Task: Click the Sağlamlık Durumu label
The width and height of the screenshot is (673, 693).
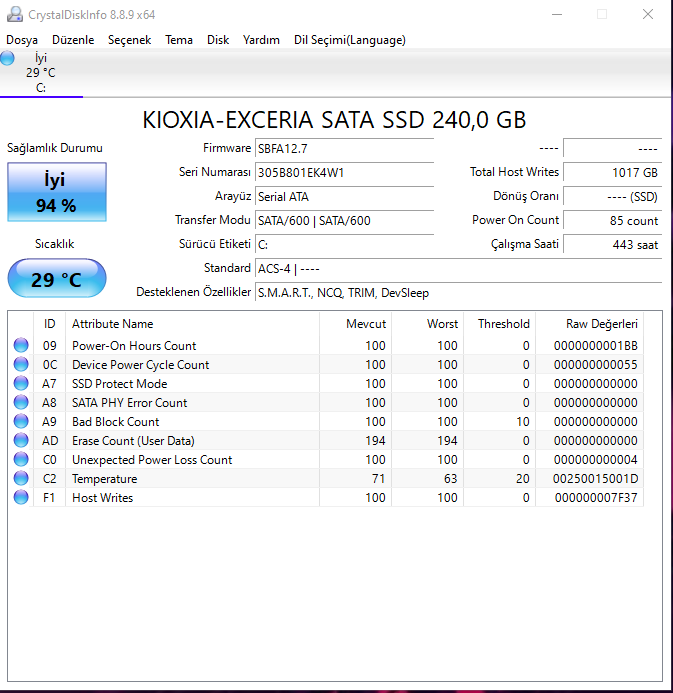Action: pos(55,148)
